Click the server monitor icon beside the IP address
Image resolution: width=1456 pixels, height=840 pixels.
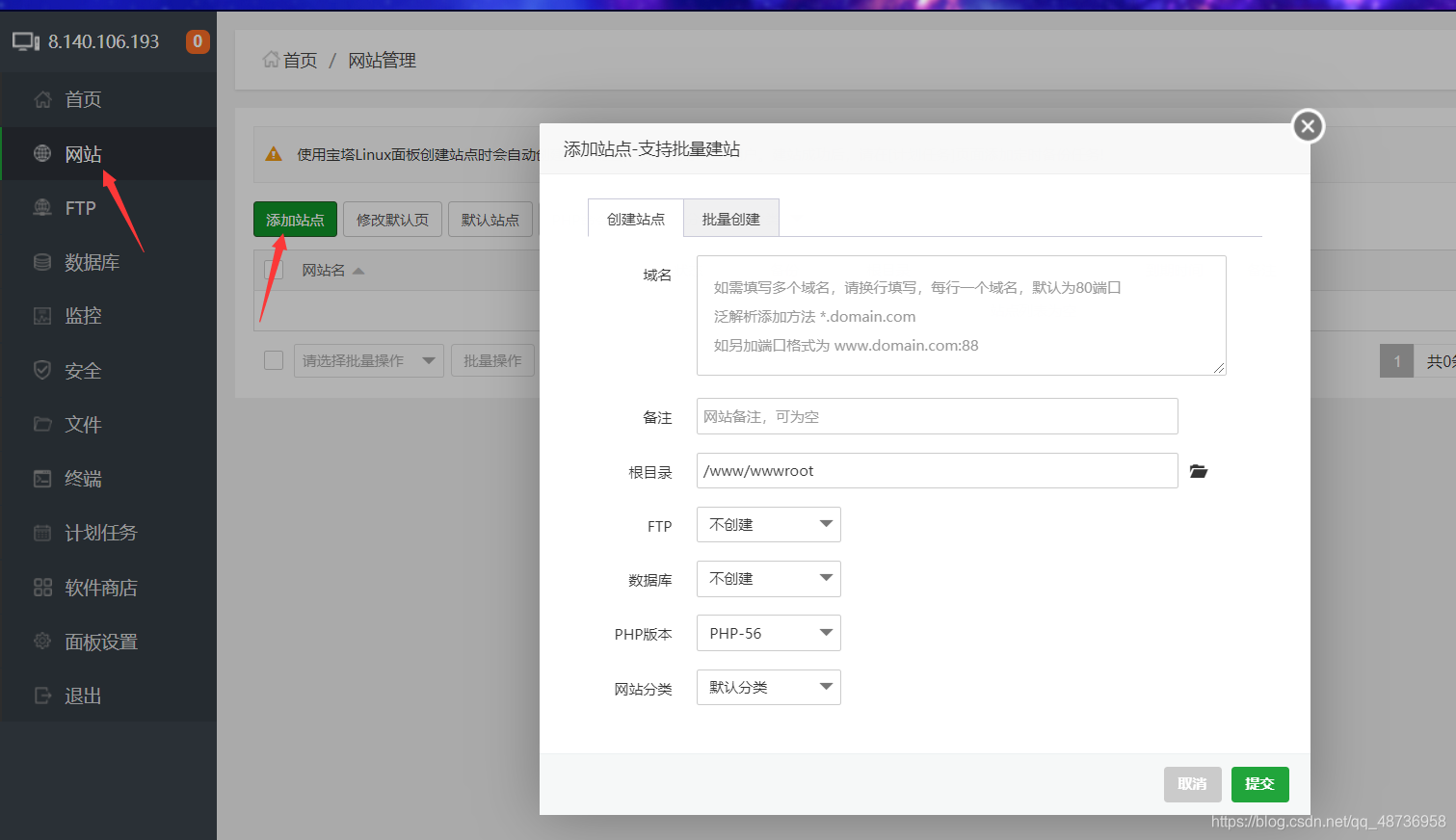[x=26, y=41]
